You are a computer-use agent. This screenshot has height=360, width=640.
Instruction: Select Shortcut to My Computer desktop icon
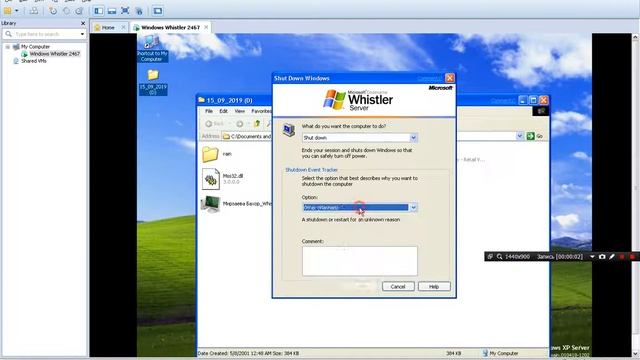click(152, 48)
